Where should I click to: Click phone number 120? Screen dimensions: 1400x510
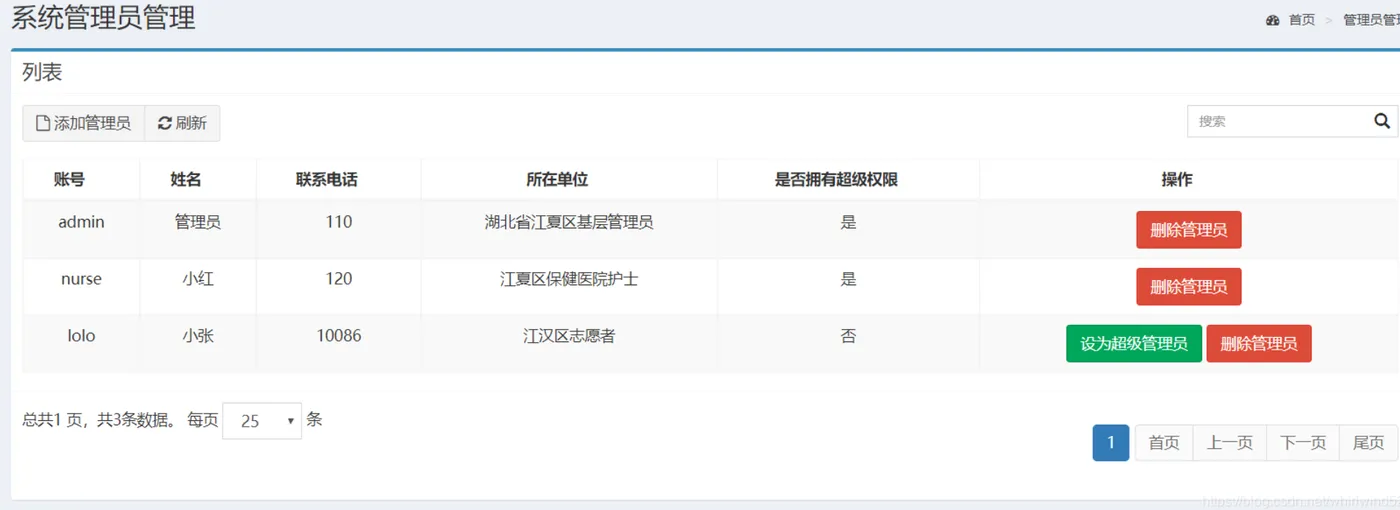(x=339, y=279)
